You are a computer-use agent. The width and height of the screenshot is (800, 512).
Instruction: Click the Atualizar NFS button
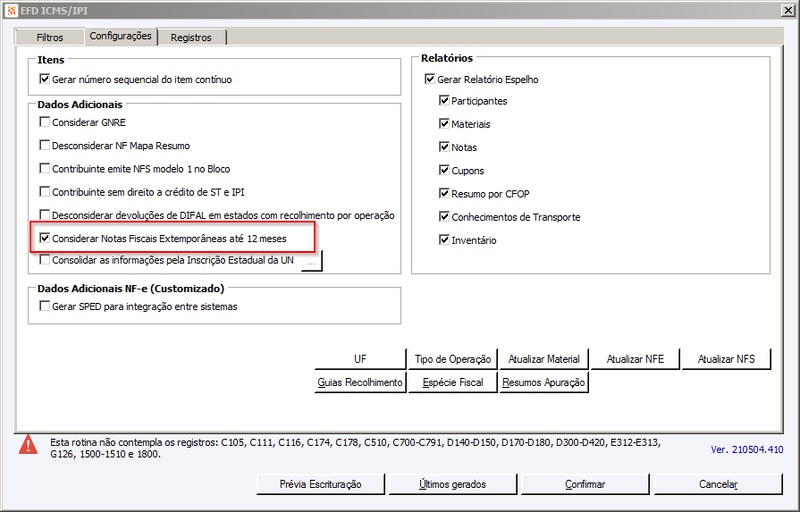[726, 359]
